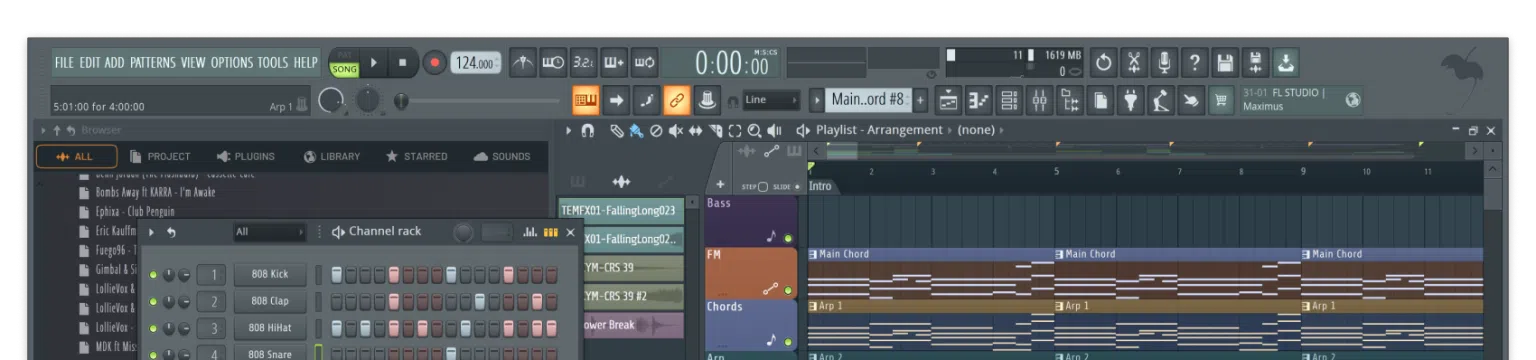Image resolution: width=1536 pixels, height=360 pixels.
Task: Open the TOOLS menu
Action: (x=272, y=63)
